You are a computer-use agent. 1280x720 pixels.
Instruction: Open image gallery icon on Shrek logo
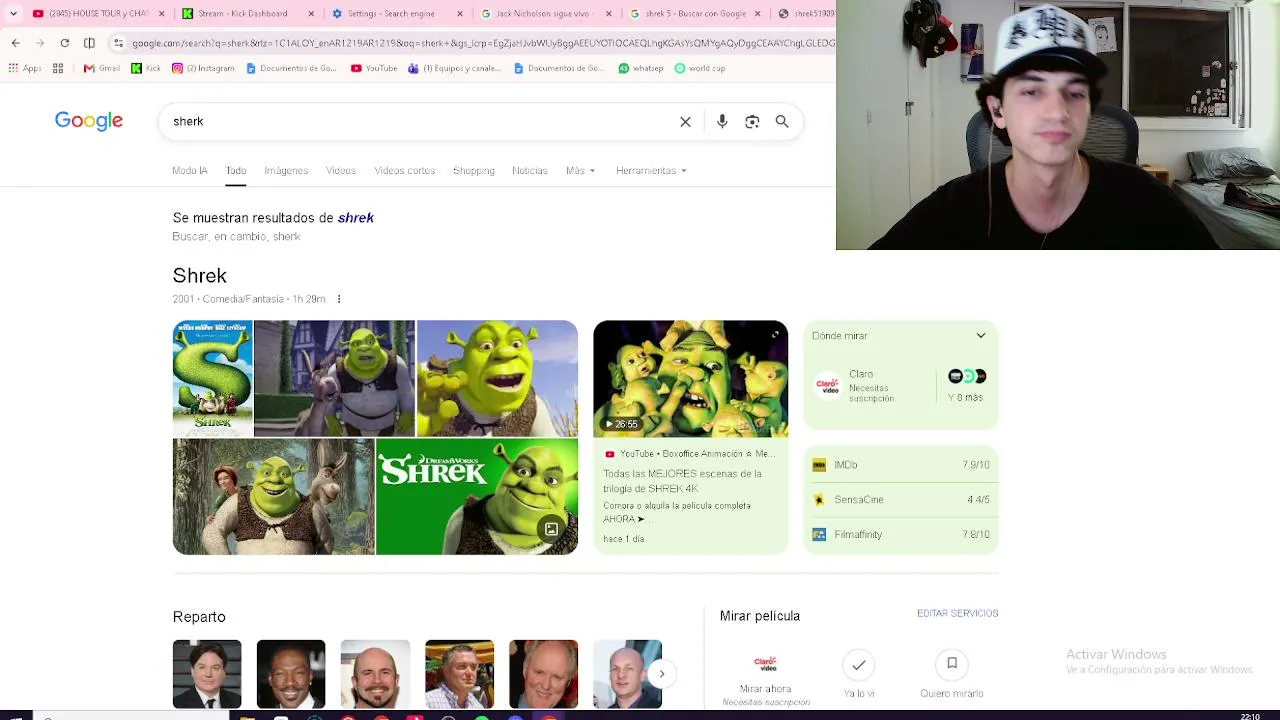(x=551, y=529)
